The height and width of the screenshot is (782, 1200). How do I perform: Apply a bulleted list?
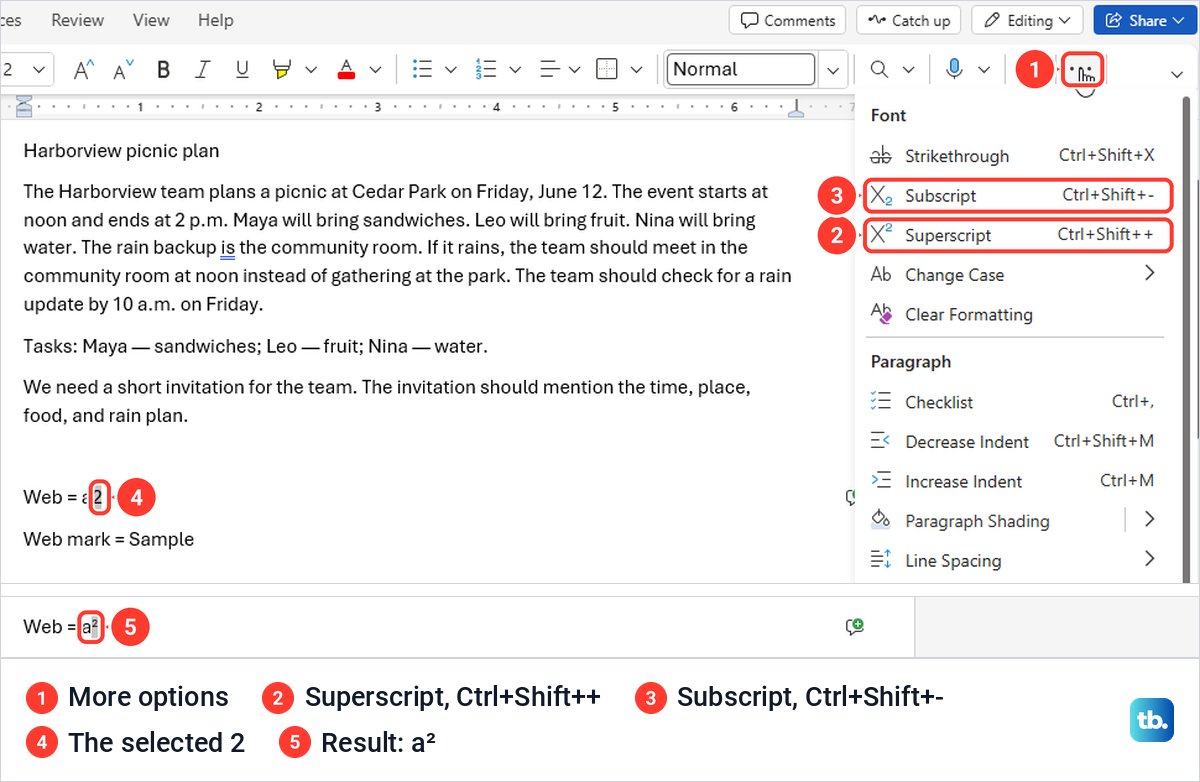pyautogui.click(x=422, y=69)
